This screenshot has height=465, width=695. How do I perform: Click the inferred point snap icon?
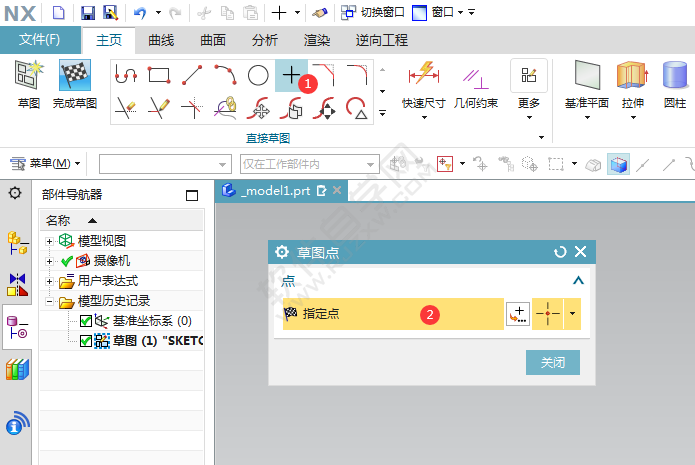(x=548, y=314)
